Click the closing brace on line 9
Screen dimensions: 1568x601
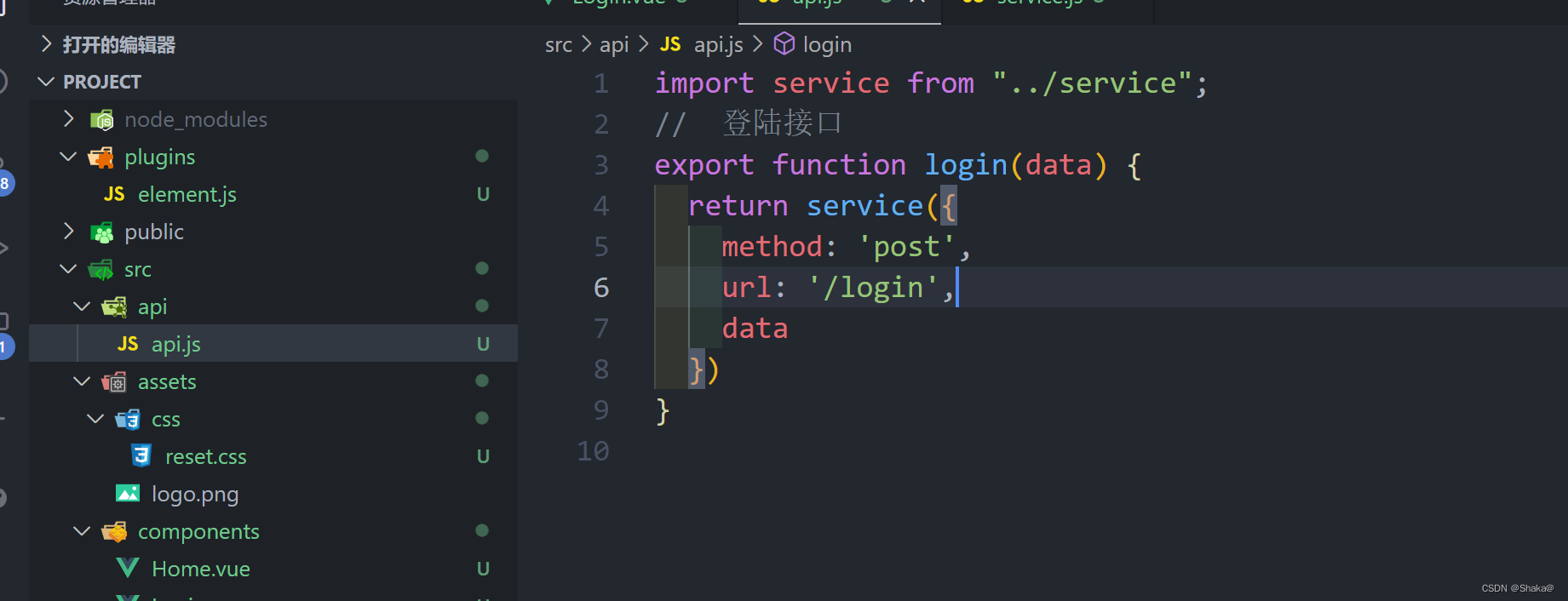tap(663, 411)
